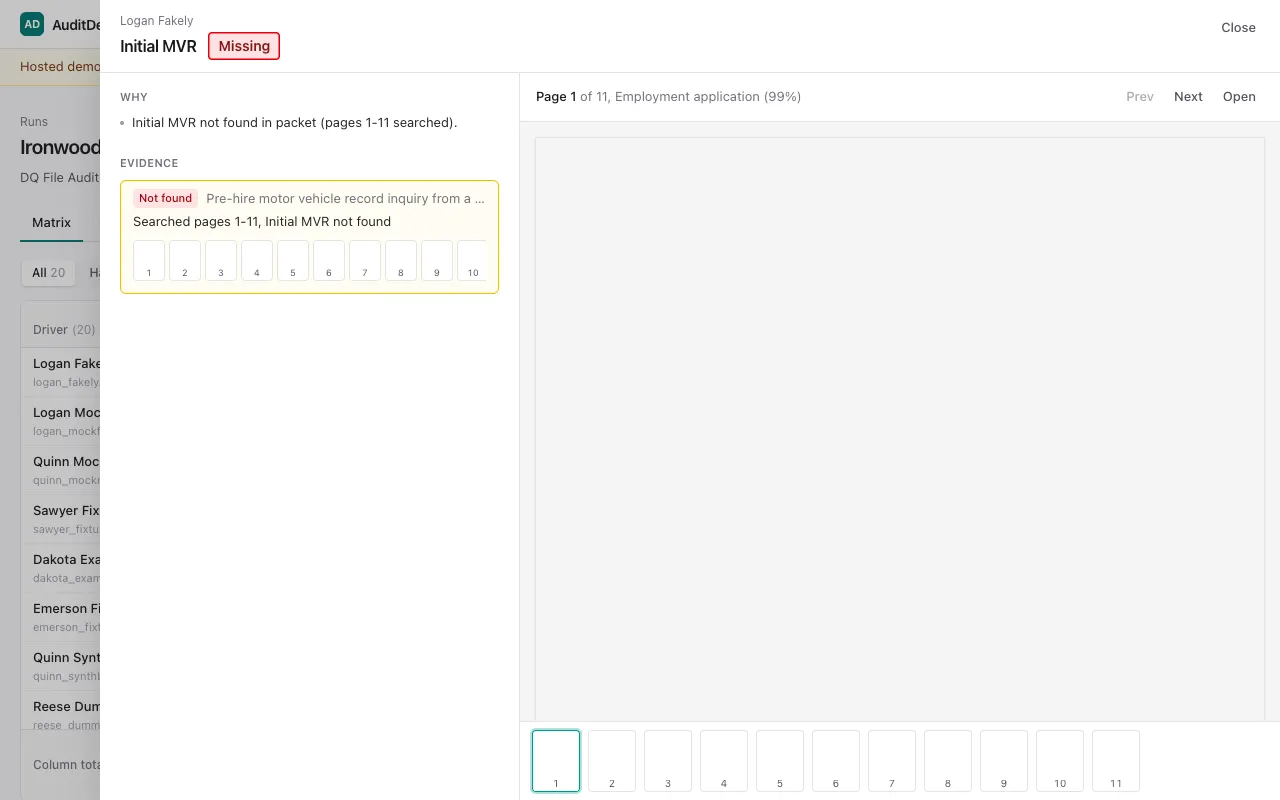Select page 1 in bottom filmstrip
This screenshot has height=800, width=1280.
[556, 761]
